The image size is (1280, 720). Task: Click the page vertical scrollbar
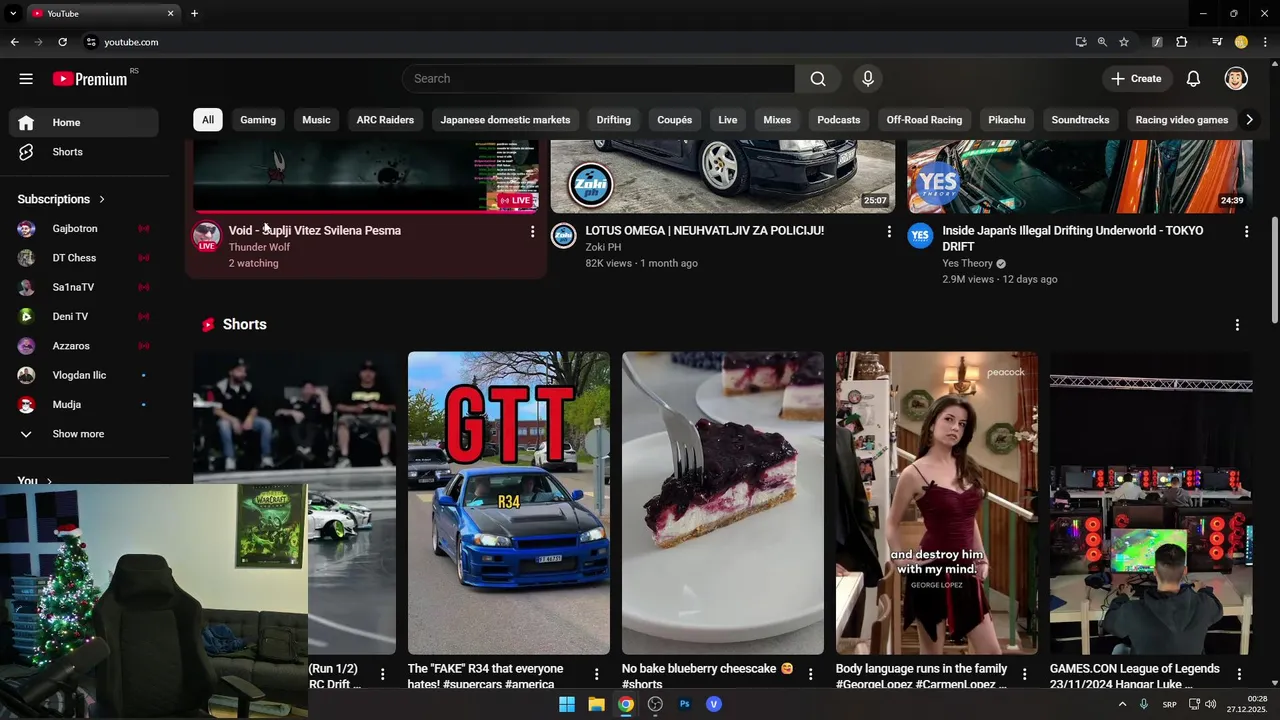coord(1274,268)
